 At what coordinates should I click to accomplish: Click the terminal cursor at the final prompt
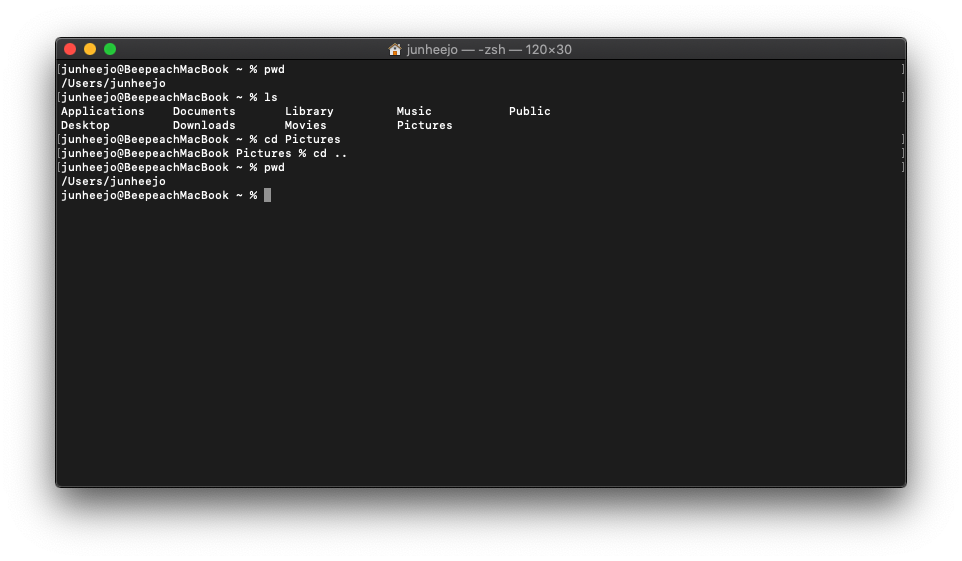pos(267,195)
